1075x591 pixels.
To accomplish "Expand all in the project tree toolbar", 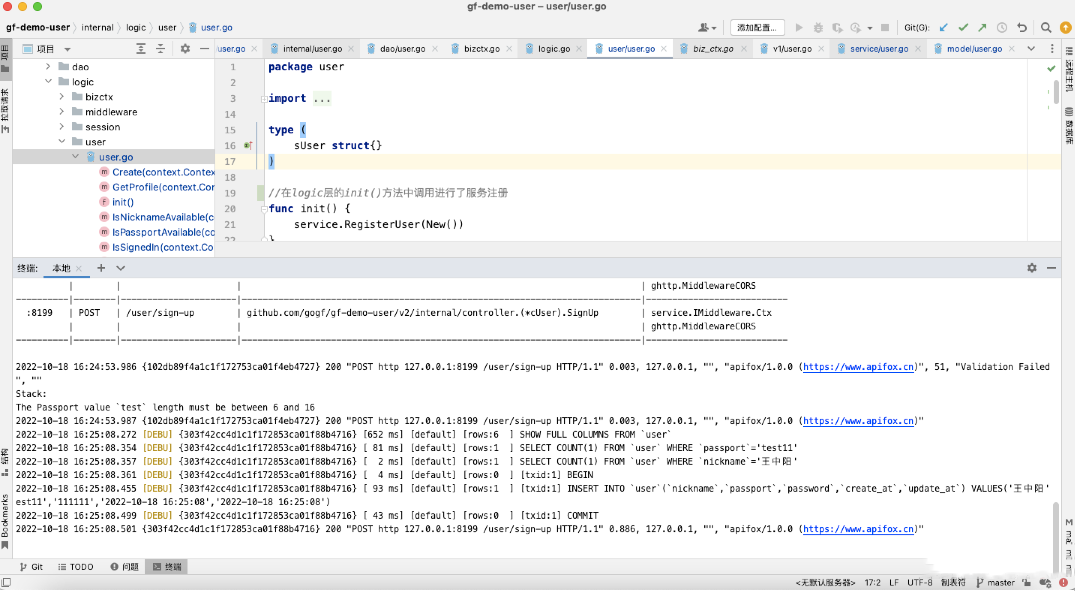I will (141, 49).
